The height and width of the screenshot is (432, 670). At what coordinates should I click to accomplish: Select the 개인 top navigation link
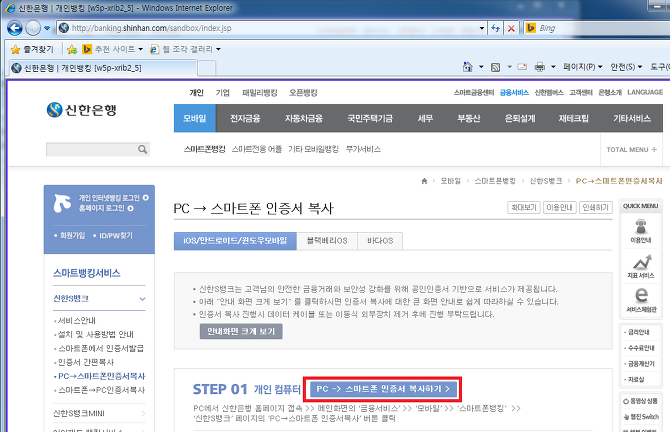point(197,93)
